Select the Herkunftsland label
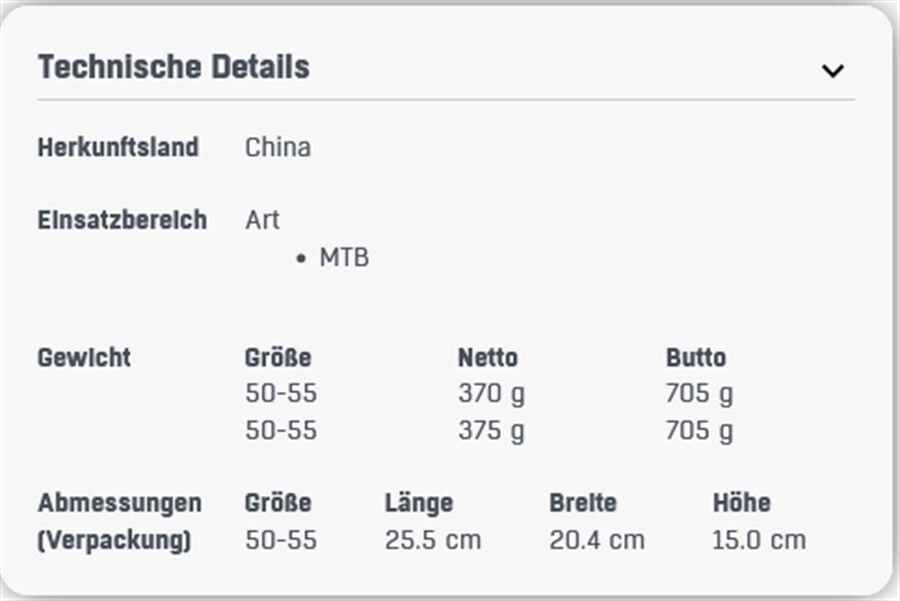This screenshot has width=900, height=601. (118, 147)
